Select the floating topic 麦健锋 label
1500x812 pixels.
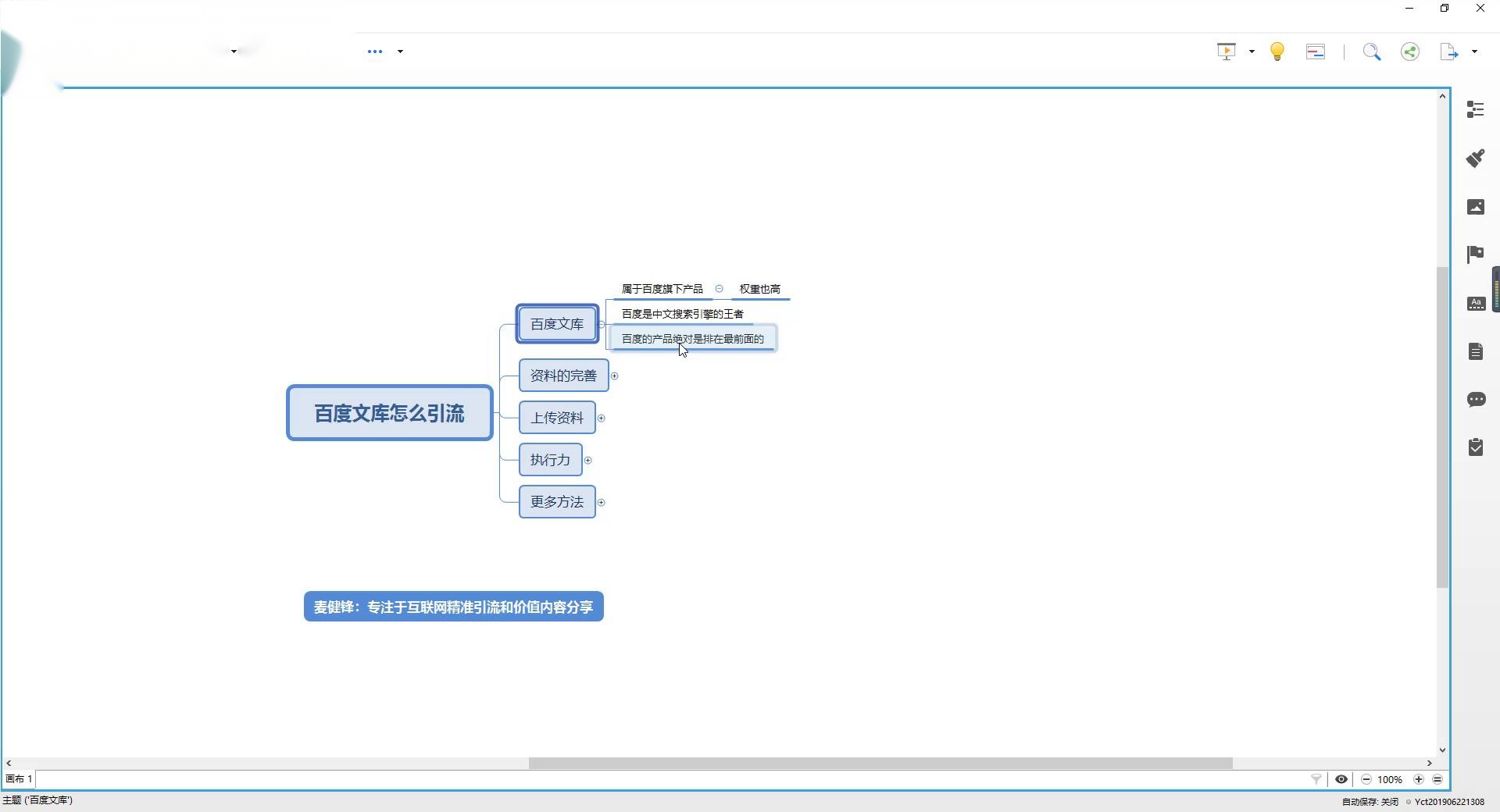[454, 607]
